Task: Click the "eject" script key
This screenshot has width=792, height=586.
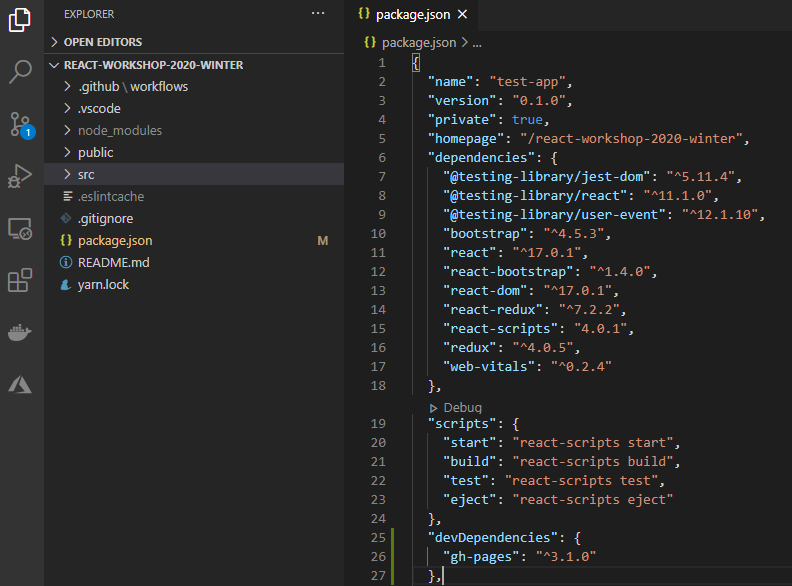Action: pos(470,500)
